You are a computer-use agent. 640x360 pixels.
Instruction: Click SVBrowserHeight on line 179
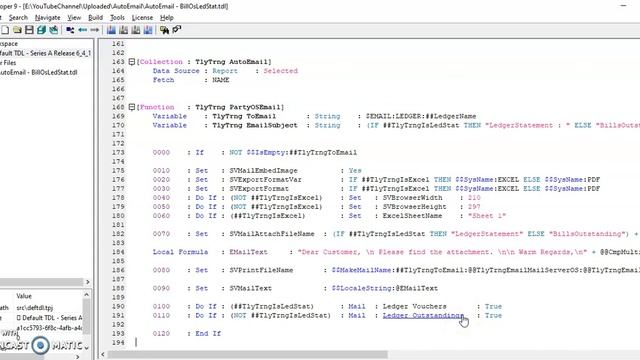[414, 207]
